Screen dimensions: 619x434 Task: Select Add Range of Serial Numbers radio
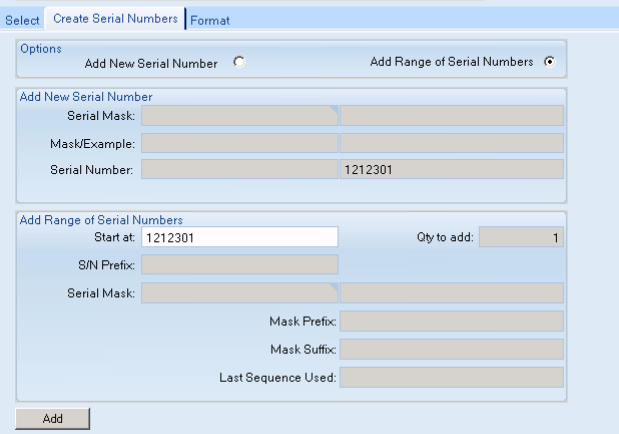pos(550,62)
